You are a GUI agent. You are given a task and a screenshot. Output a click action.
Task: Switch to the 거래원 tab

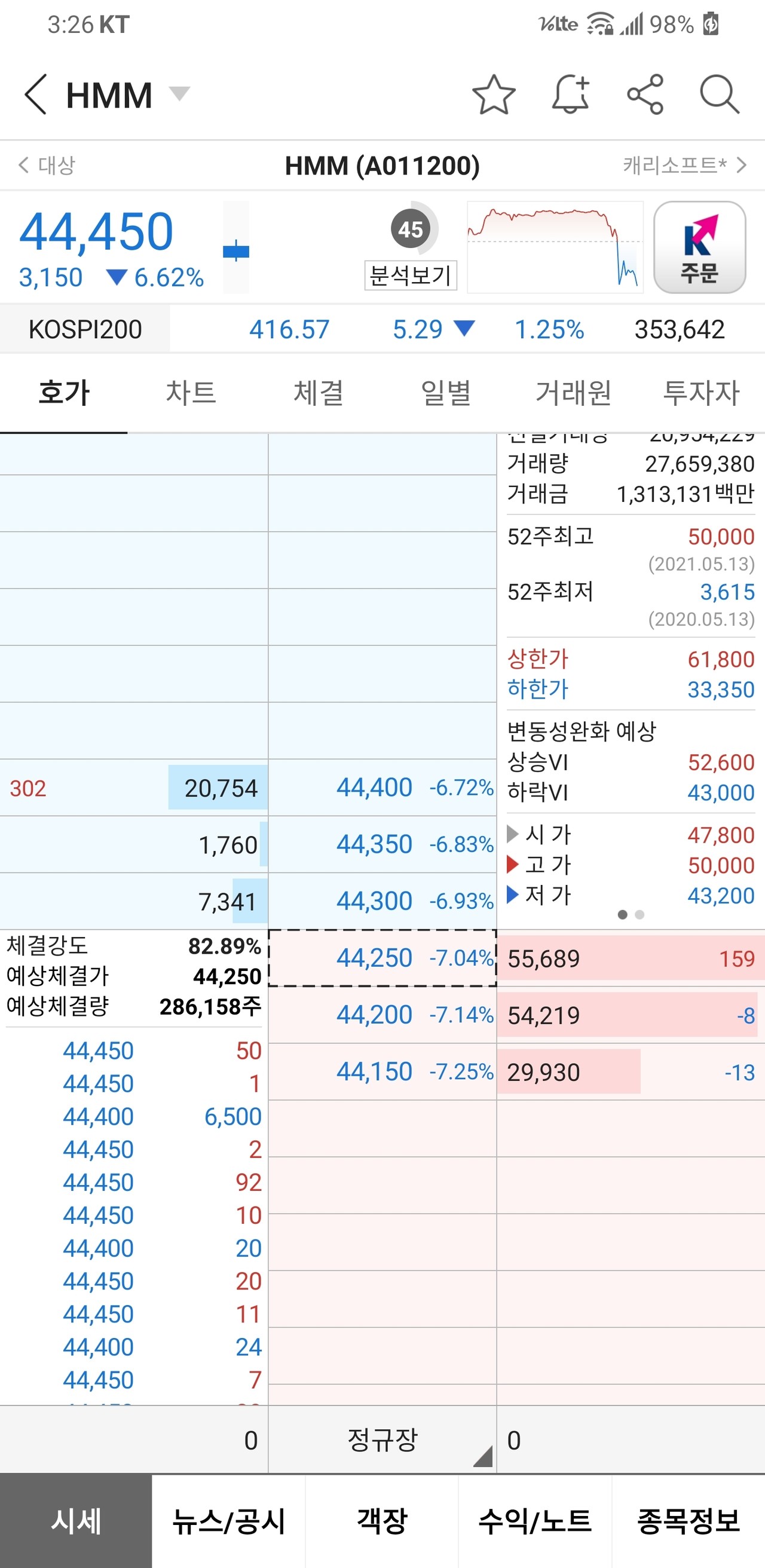tap(573, 393)
